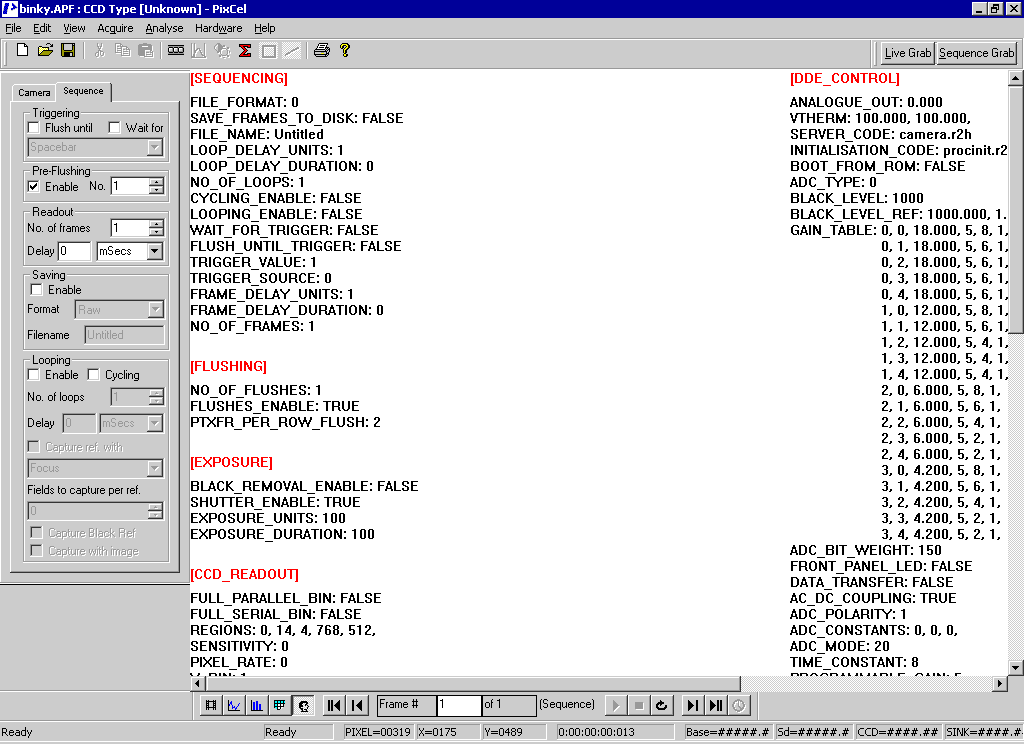Click the Print toolbar icon

coord(321,50)
